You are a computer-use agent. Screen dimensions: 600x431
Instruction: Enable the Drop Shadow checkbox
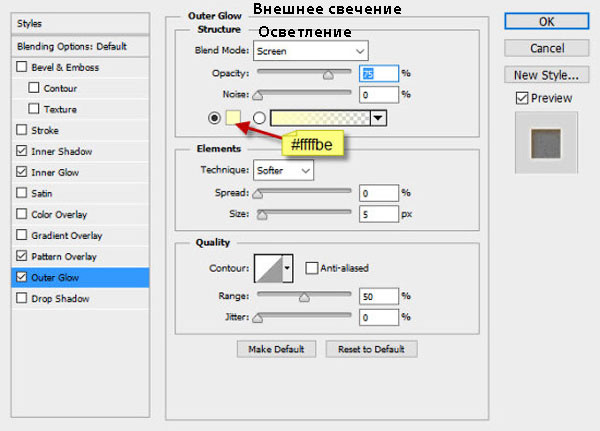tap(21, 298)
